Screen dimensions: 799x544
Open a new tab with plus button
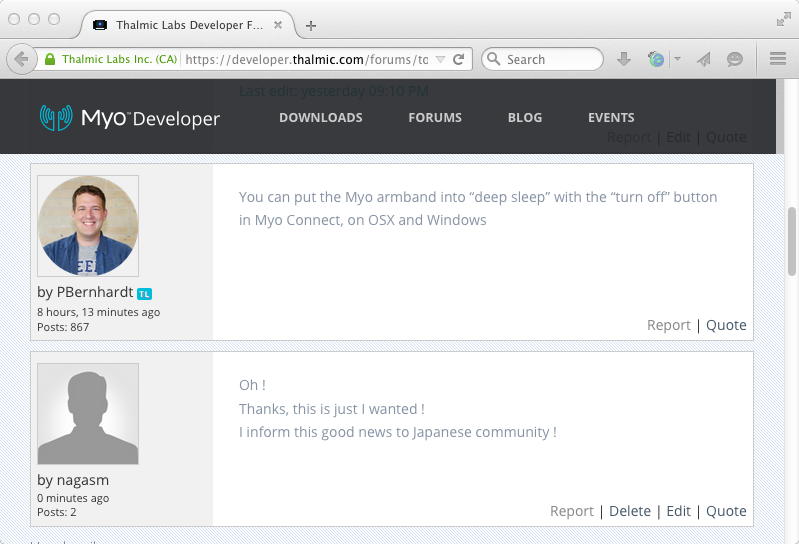(311, 25)
